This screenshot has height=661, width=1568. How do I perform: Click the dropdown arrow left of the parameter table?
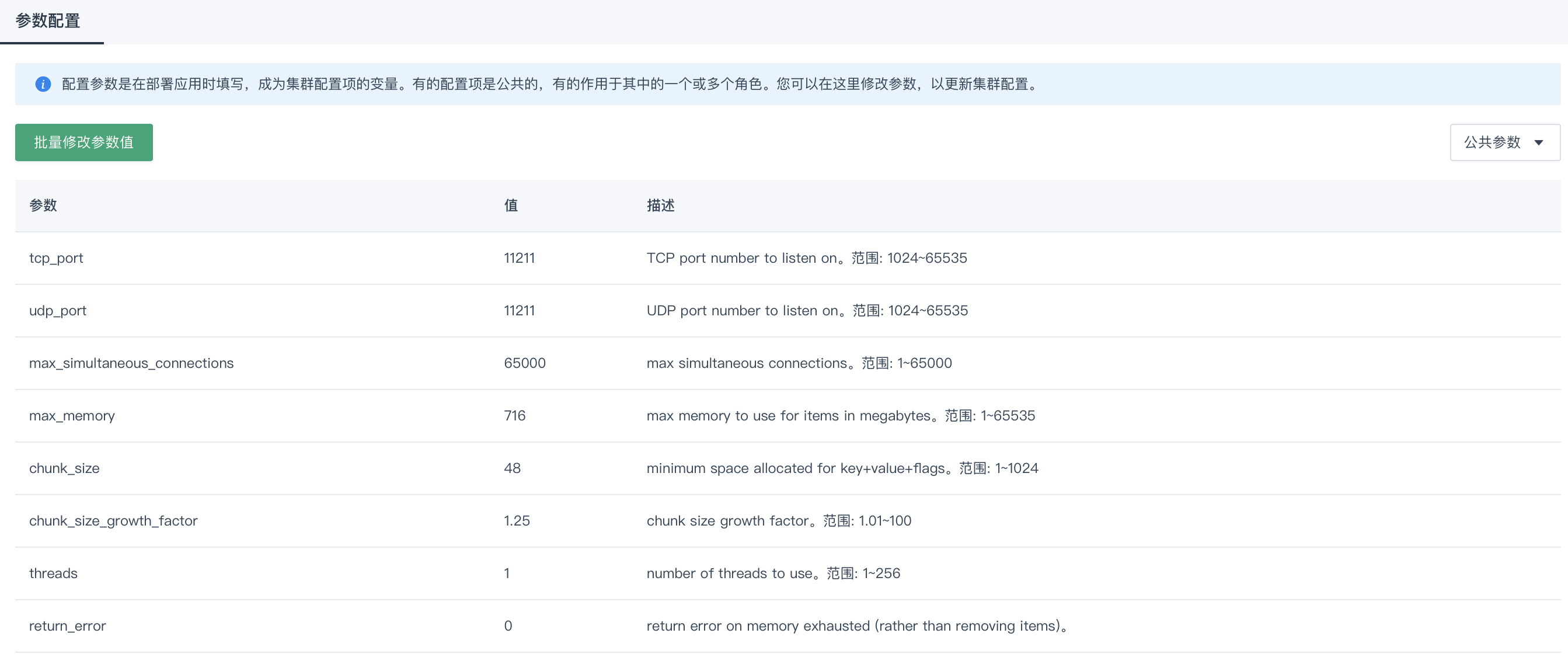pyautogui.click(x=419, y=142)
